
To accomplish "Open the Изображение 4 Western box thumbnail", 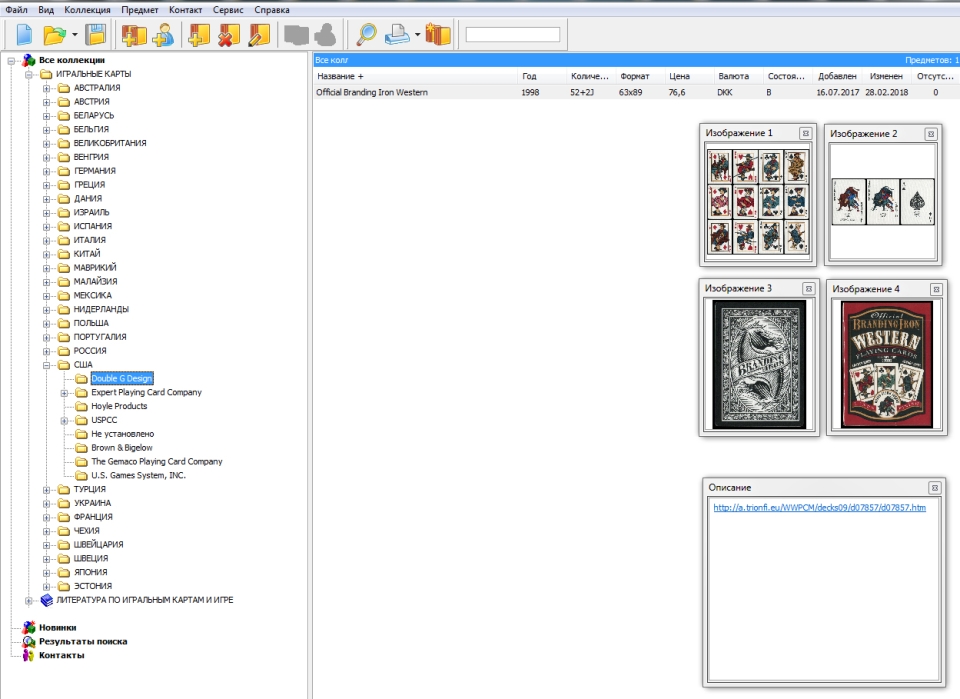I will (887, 364).
